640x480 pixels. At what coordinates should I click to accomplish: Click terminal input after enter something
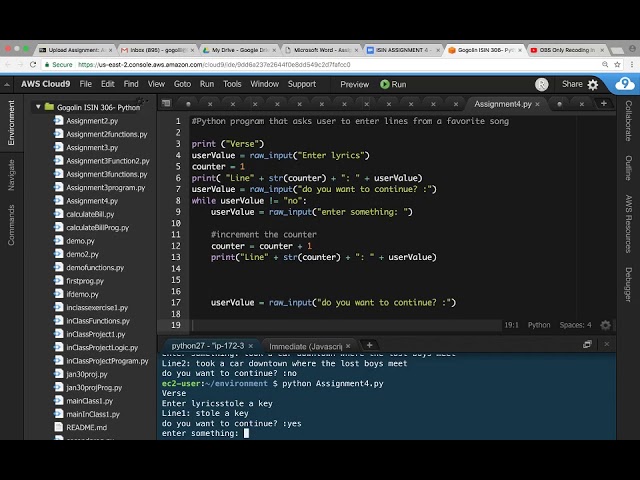[246, 433]
